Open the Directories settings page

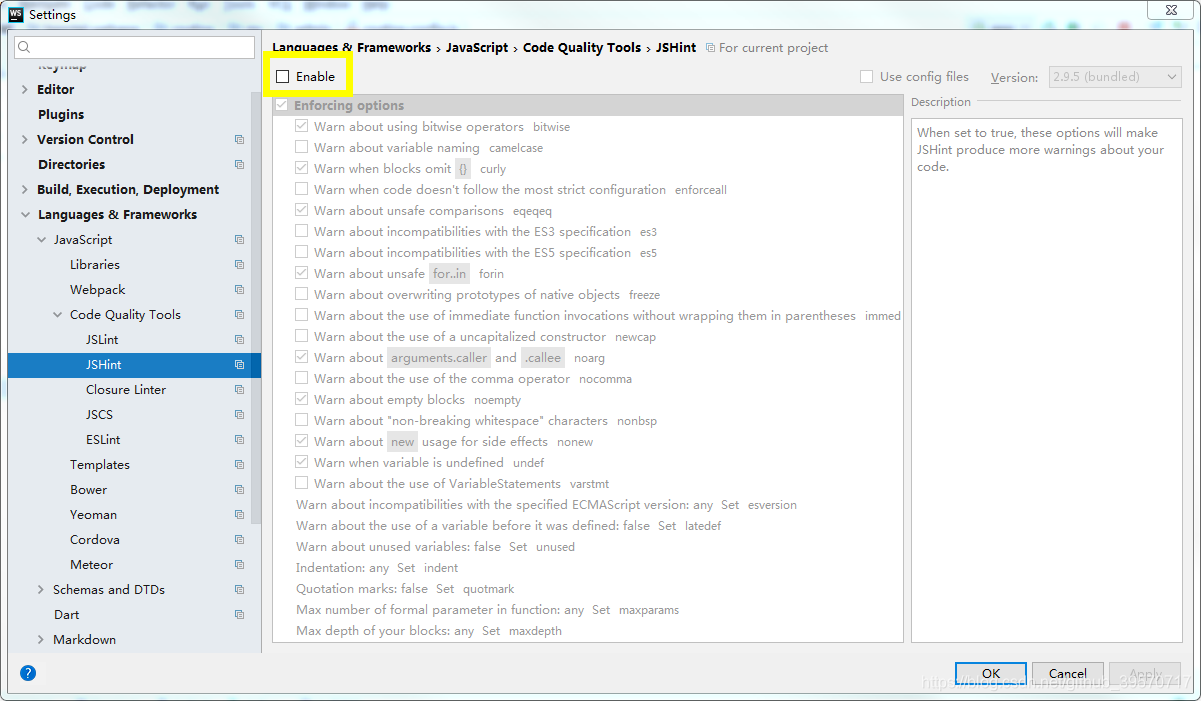tap(71, 165)
